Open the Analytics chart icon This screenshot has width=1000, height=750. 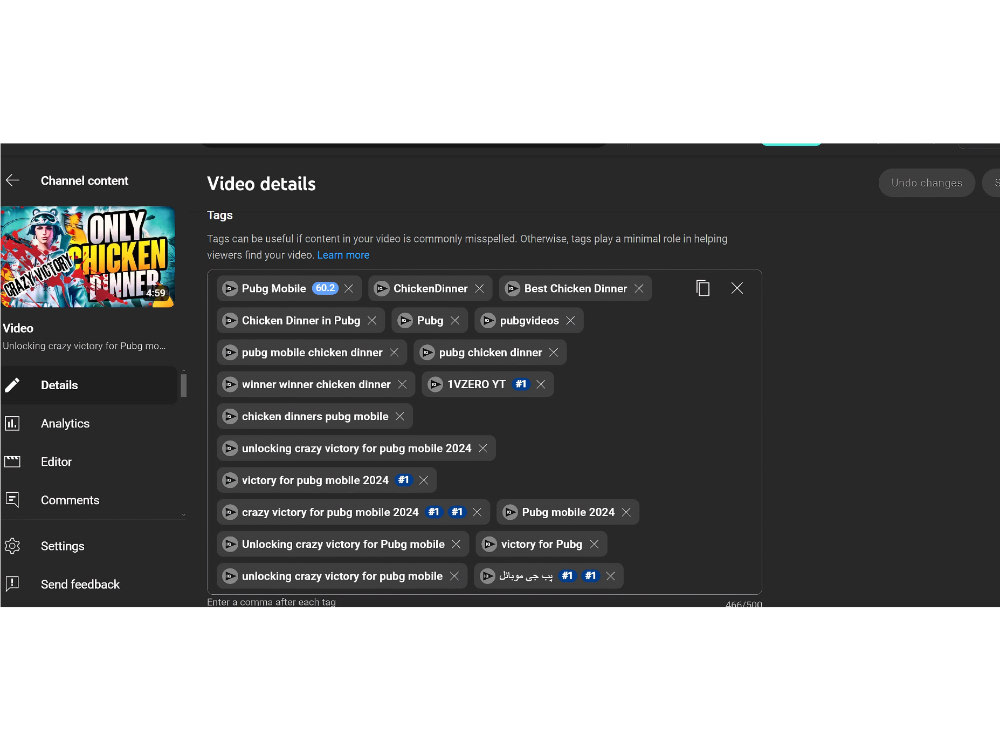(12, 423)
